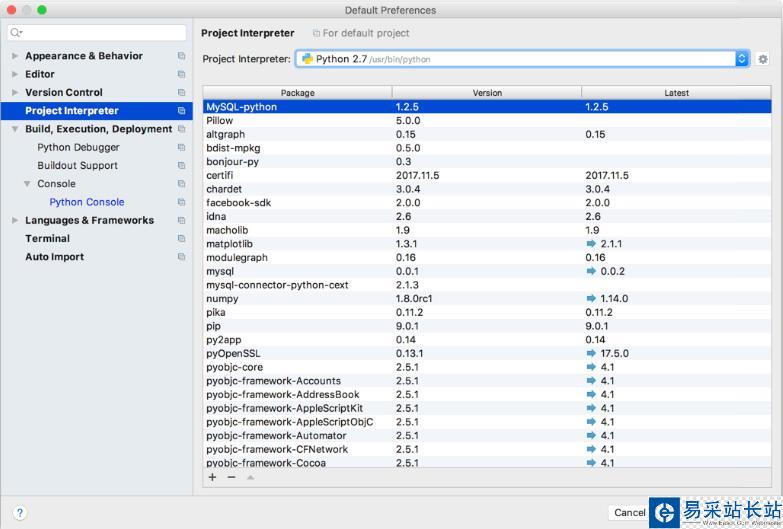
Task: Click the upgrade arrow icon for matplotlib
Action: (591, 243)
